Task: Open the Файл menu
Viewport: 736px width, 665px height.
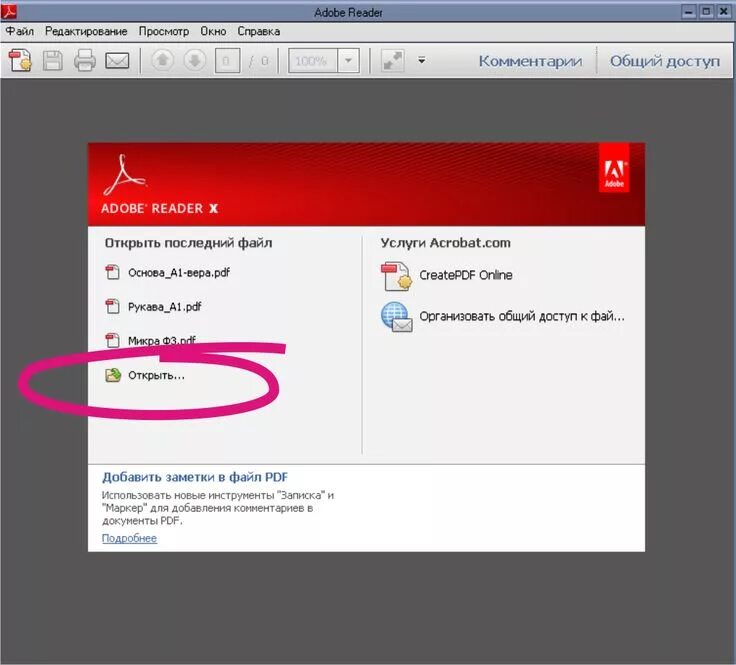Action: point(19,31)
